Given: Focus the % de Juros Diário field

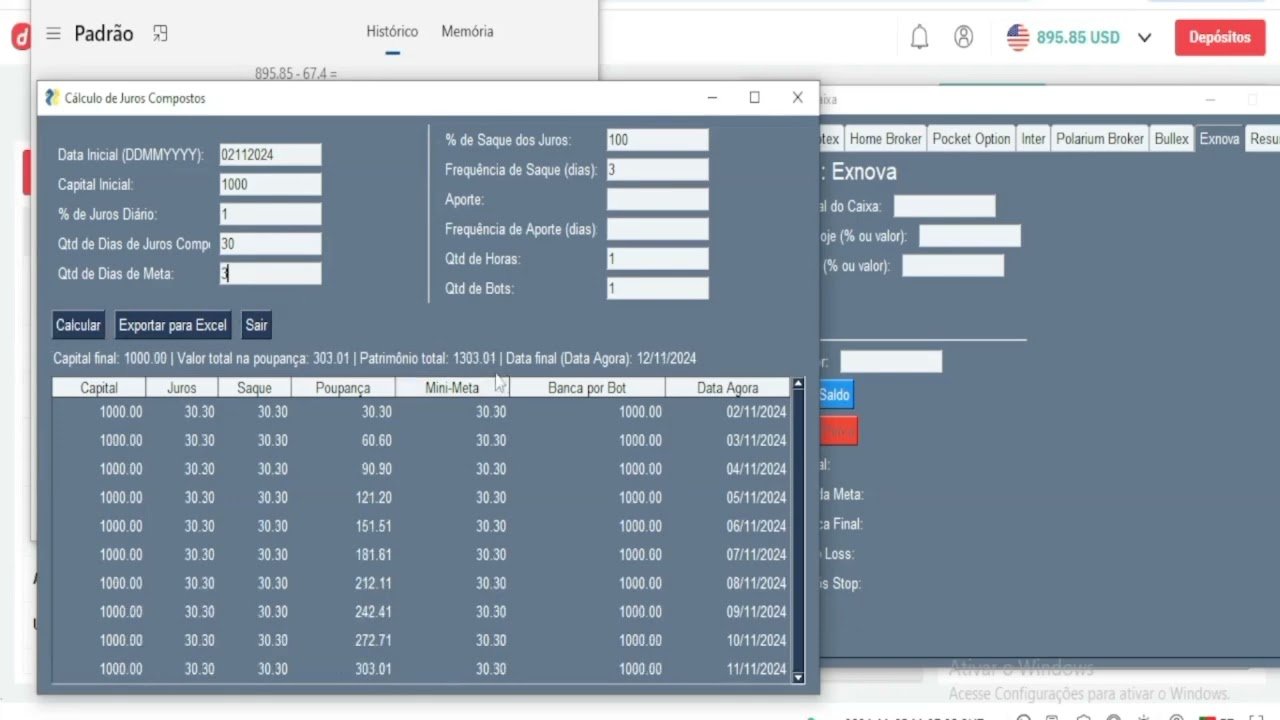Looking at the screenshot, I should 270,214.
